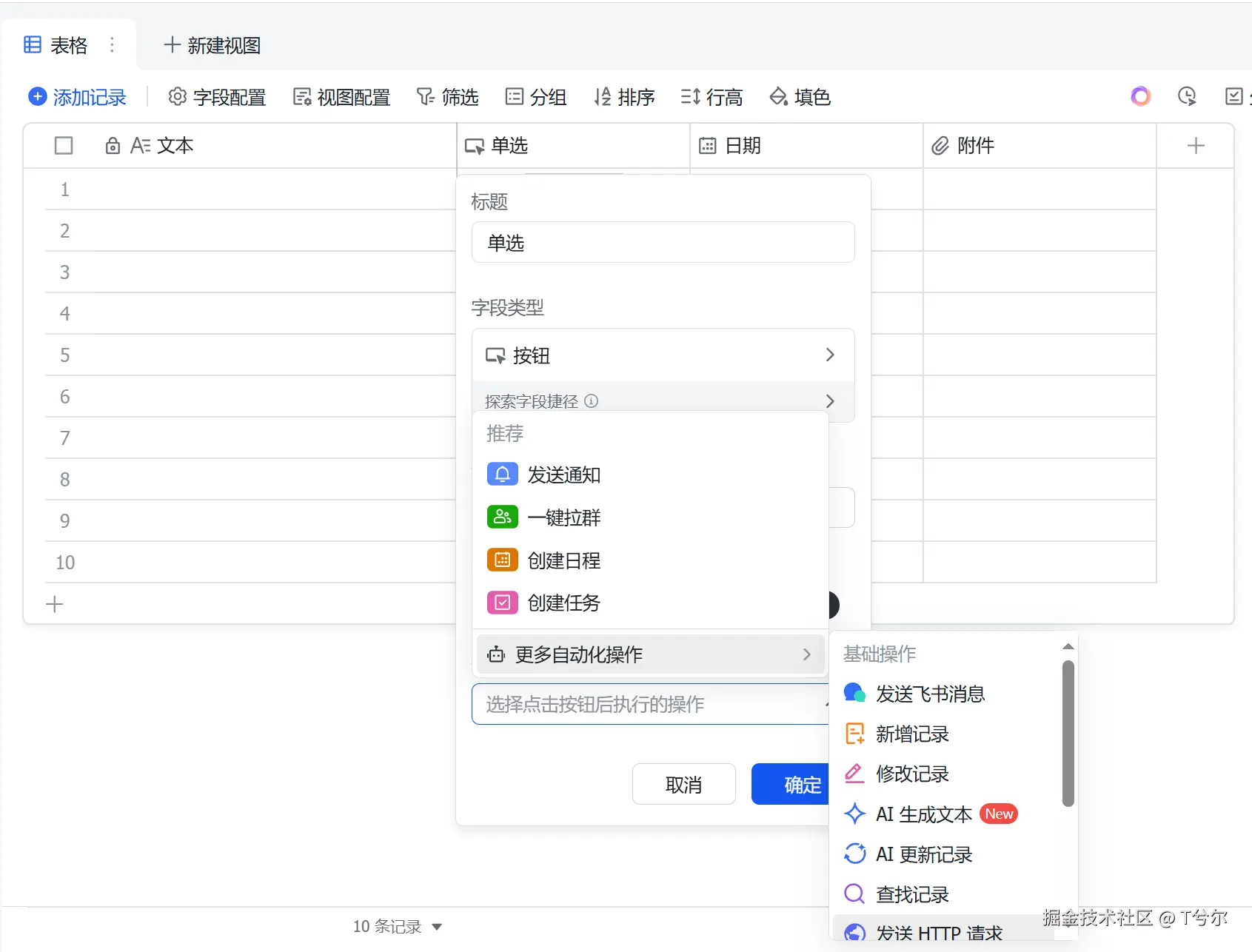Open the group (分组) tool
The height and width of the screenshot is (952, 1252).
(x=536, y=97)
